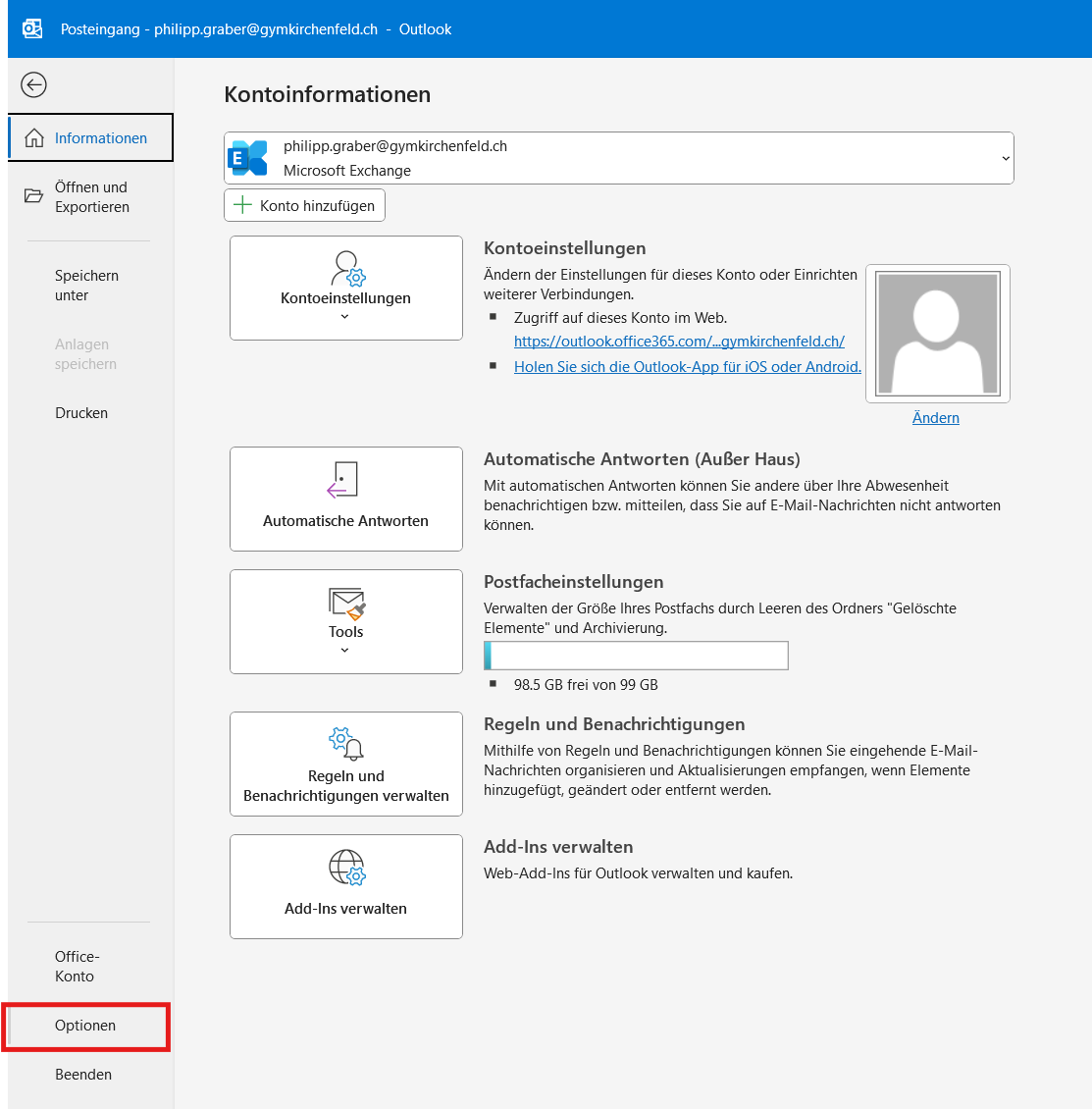1092x1109 pixels.
Task: Expand the Tools dropdown chevron
Action: tap(344, 650)
